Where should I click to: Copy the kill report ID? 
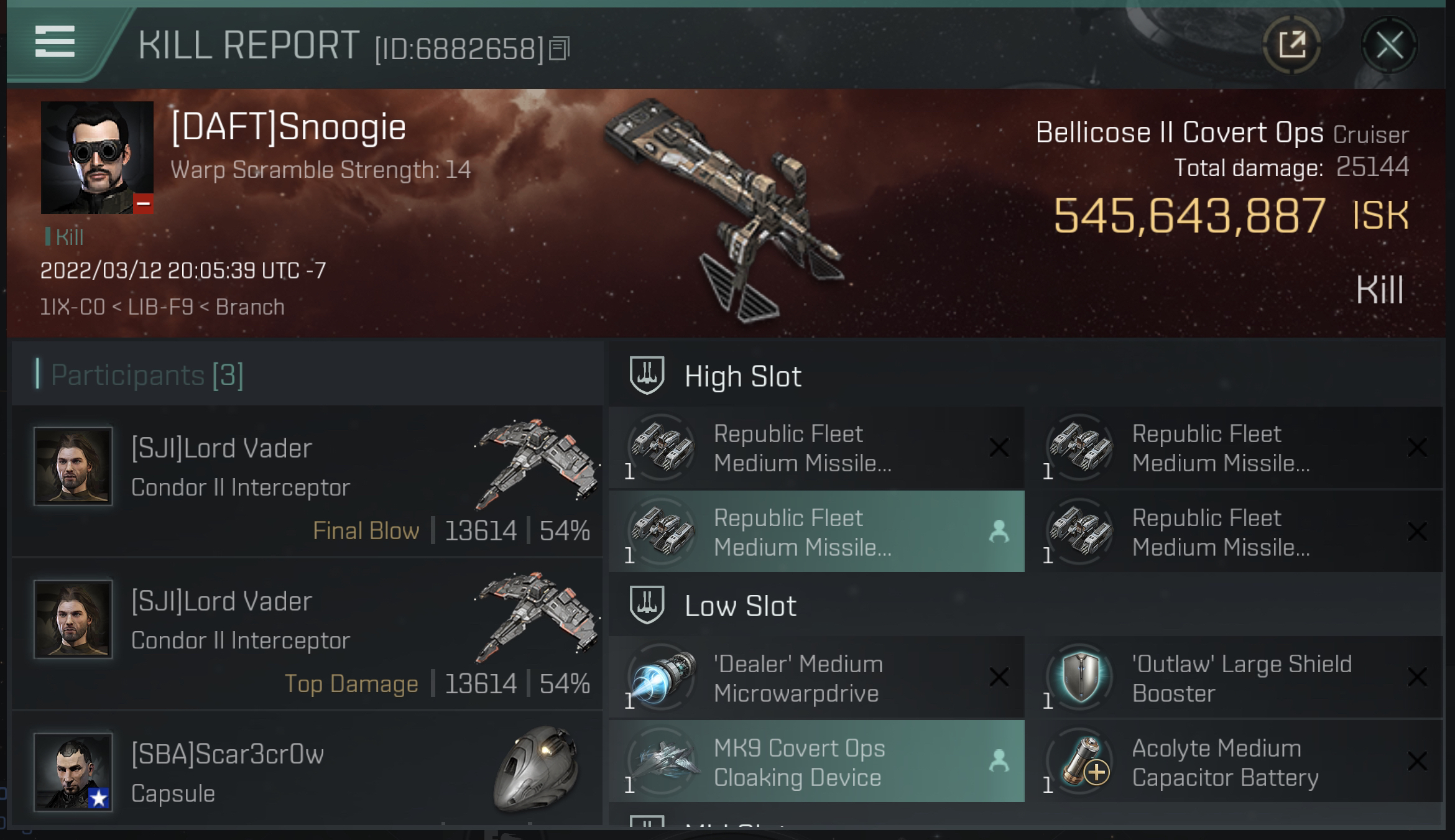point(559,48)
